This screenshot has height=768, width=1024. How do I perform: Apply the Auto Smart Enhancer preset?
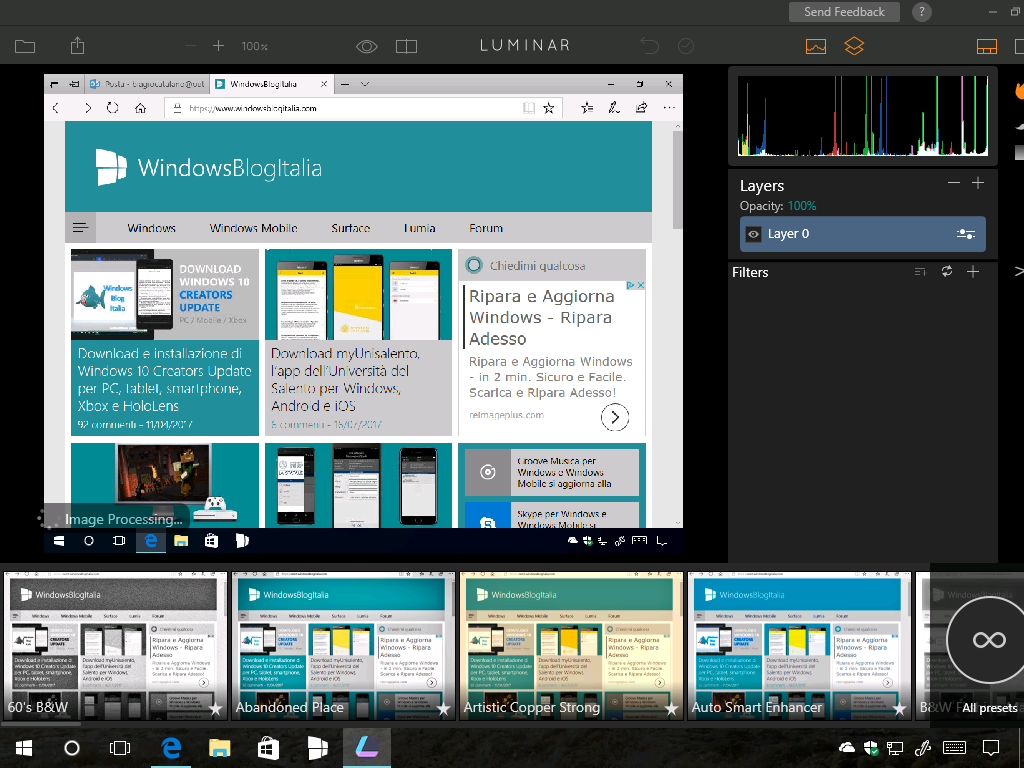(799, 646)
